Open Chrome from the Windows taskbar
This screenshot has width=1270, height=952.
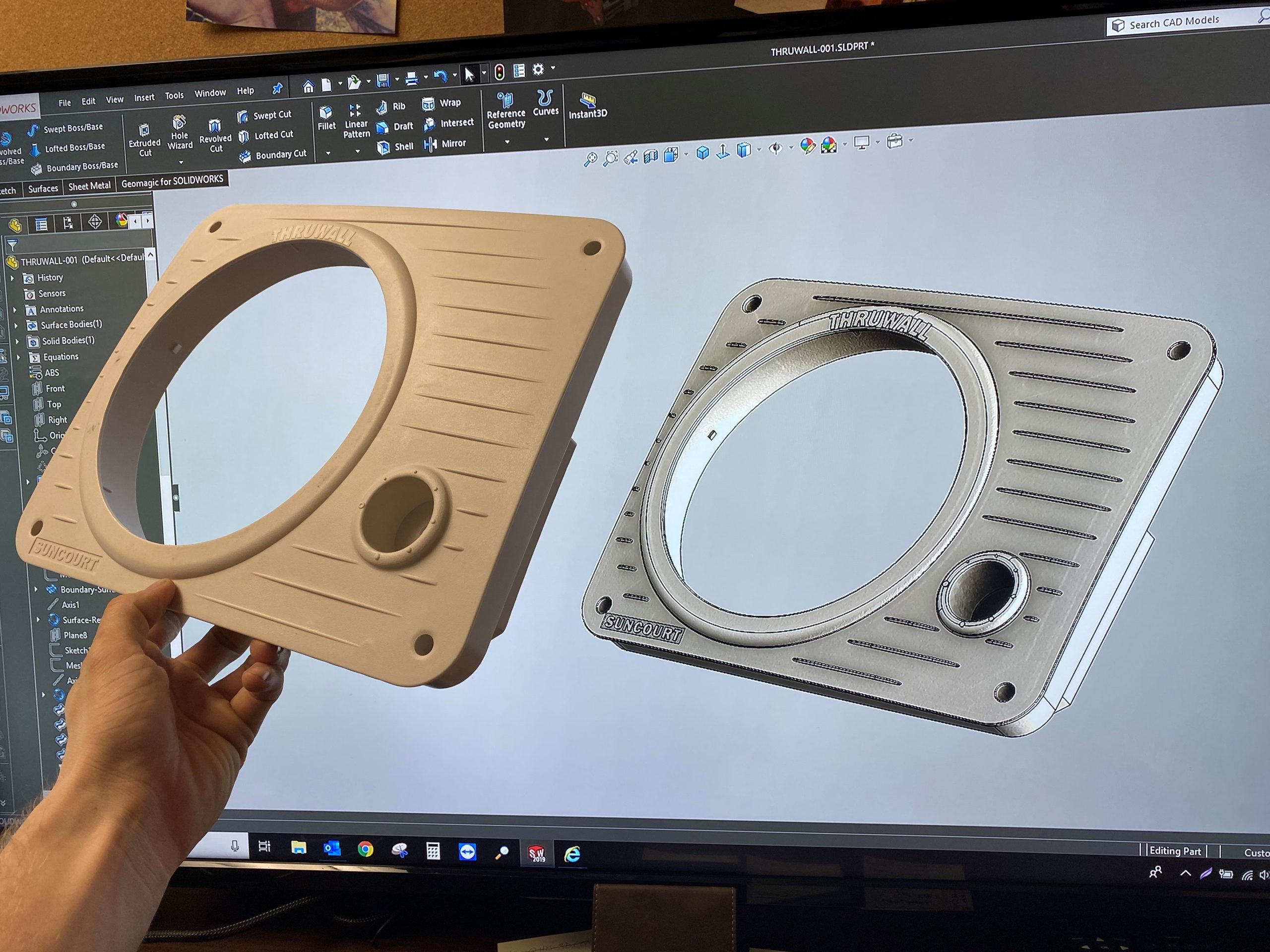(x=365, y=849)
